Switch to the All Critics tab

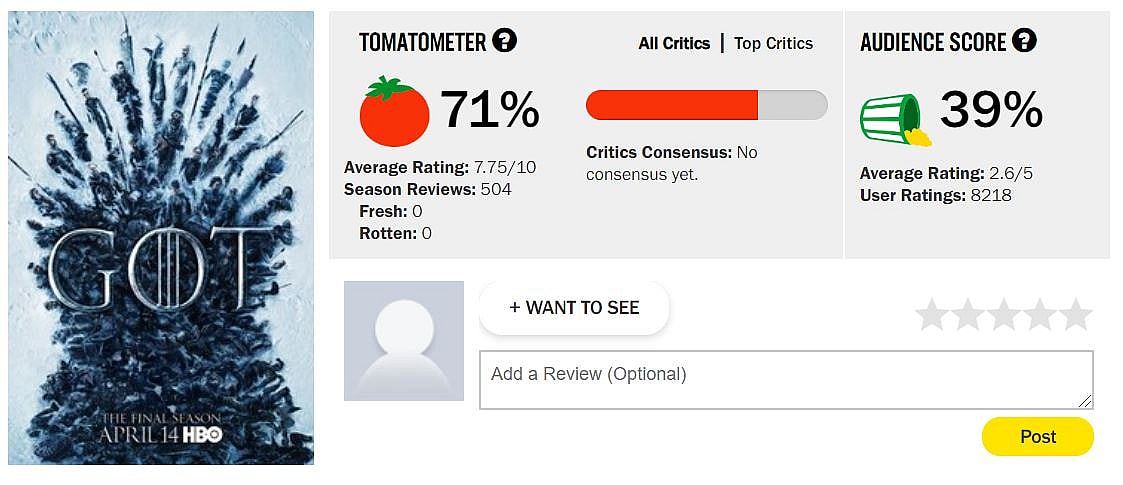pos(674,43)
